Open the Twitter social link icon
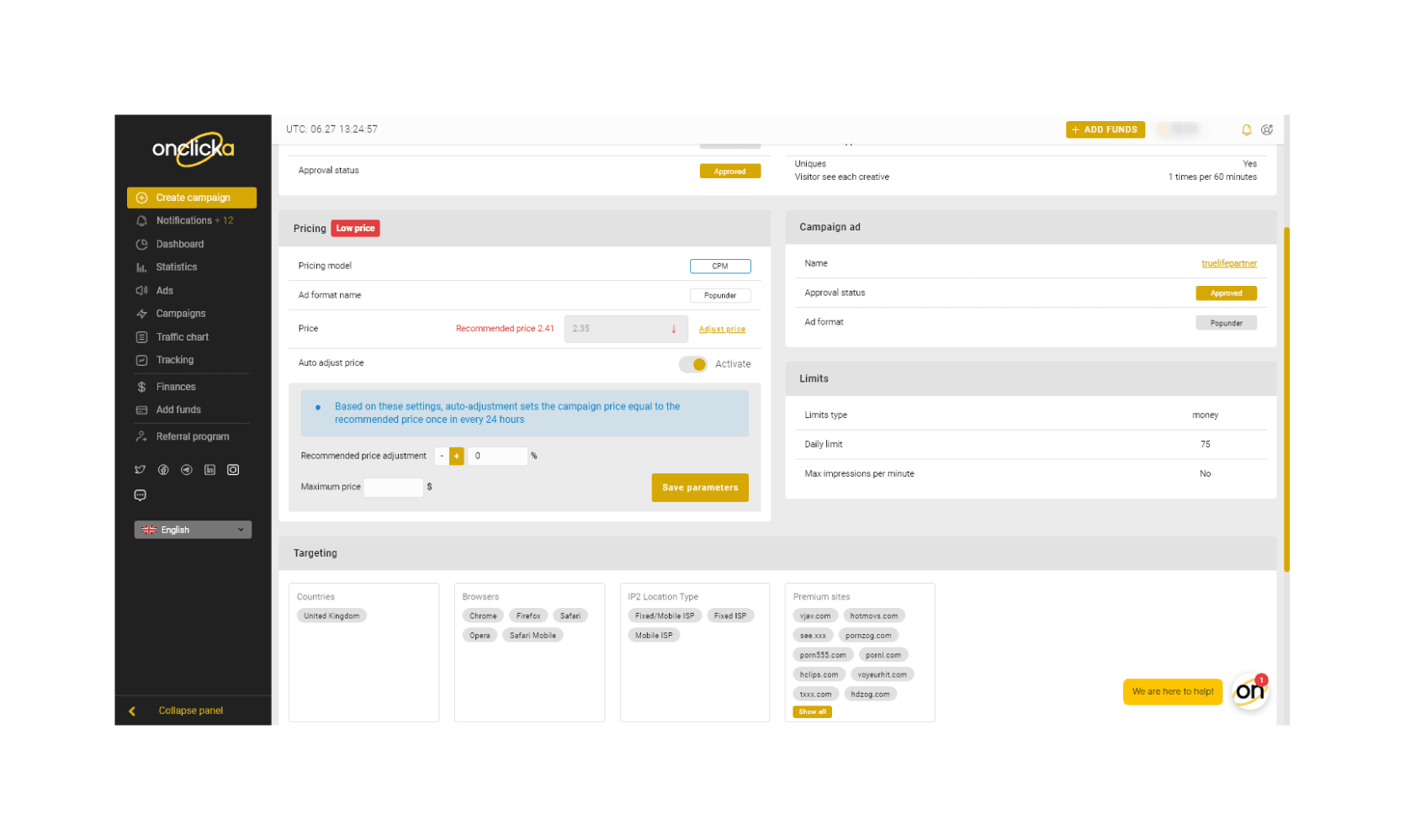This screenshot has height=840, width=1405. [140, 470]
